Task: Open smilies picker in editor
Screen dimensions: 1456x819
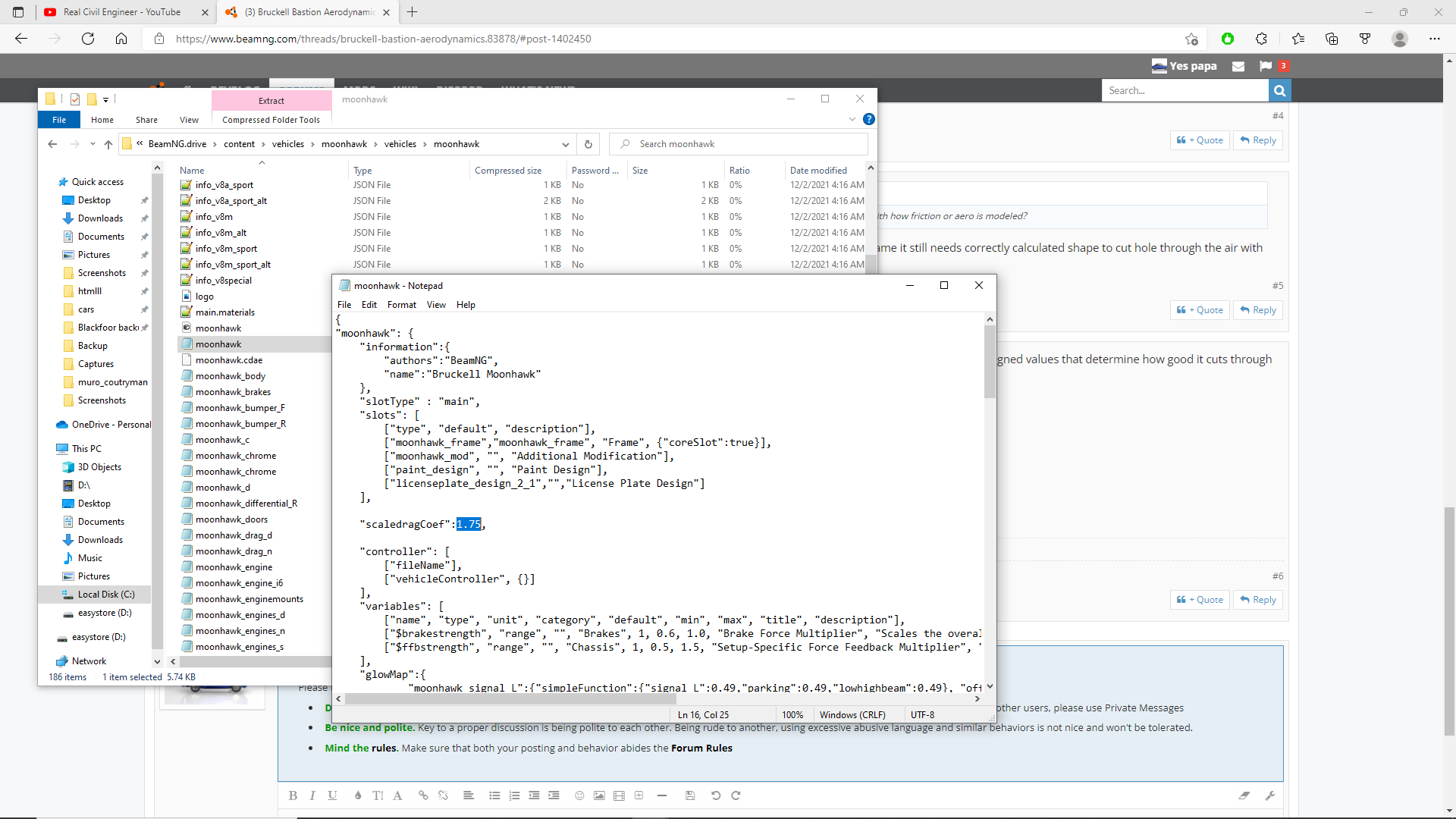Action: click(579, 795)
